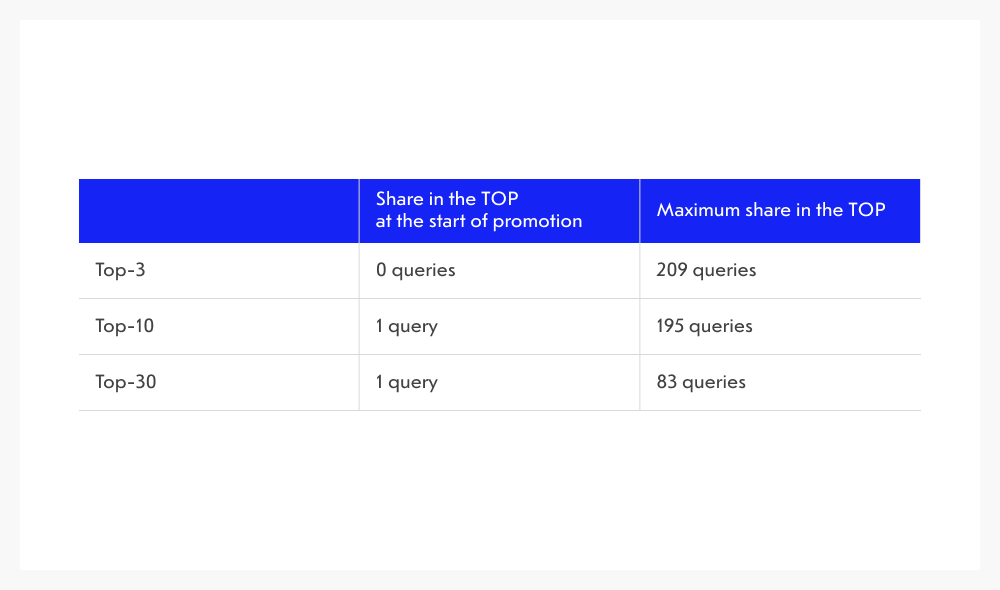The image size is (1000, 590).
Task: Select the Top-3 row label
Action: pyautogui.click(x=121, y=270)
